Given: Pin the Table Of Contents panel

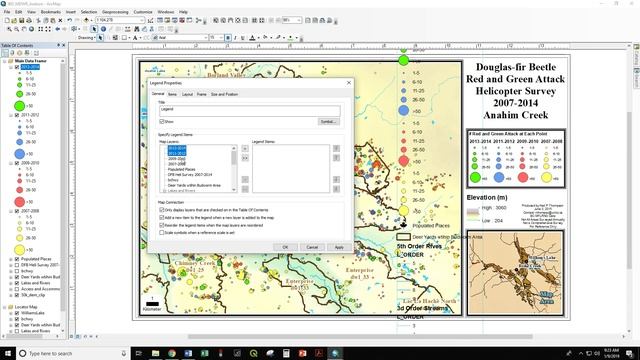Looking at the screenshot, I should coord(58,45).
